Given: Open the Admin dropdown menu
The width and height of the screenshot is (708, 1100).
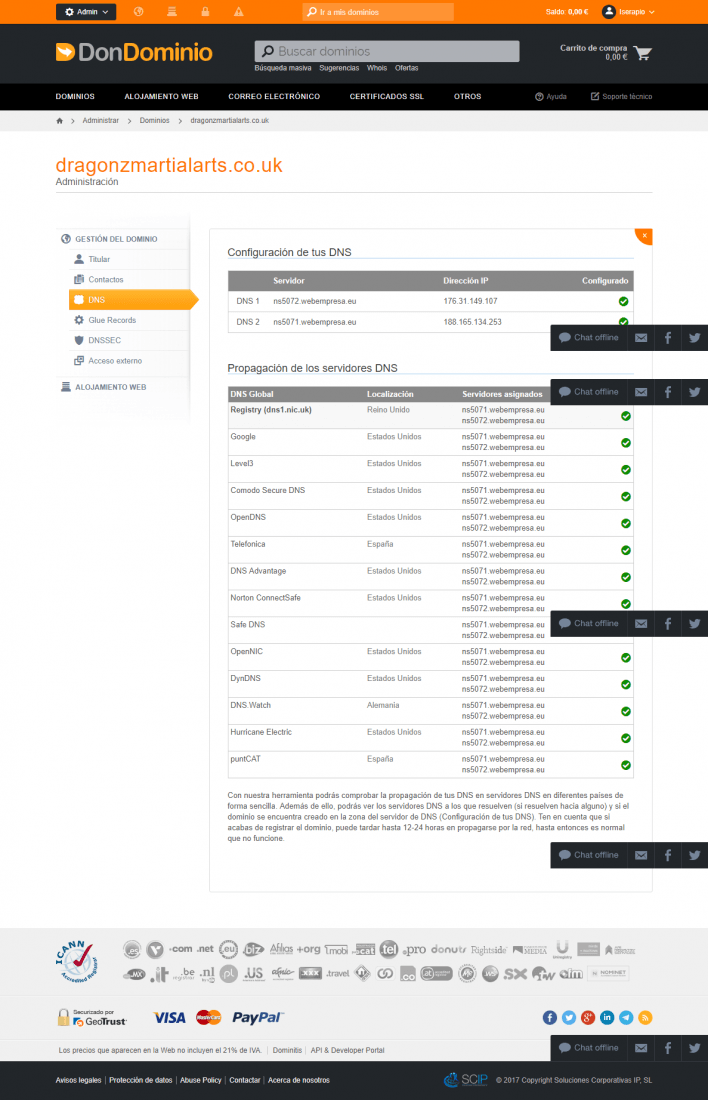Looking at the screenshot, I should (x=86, y=12).
